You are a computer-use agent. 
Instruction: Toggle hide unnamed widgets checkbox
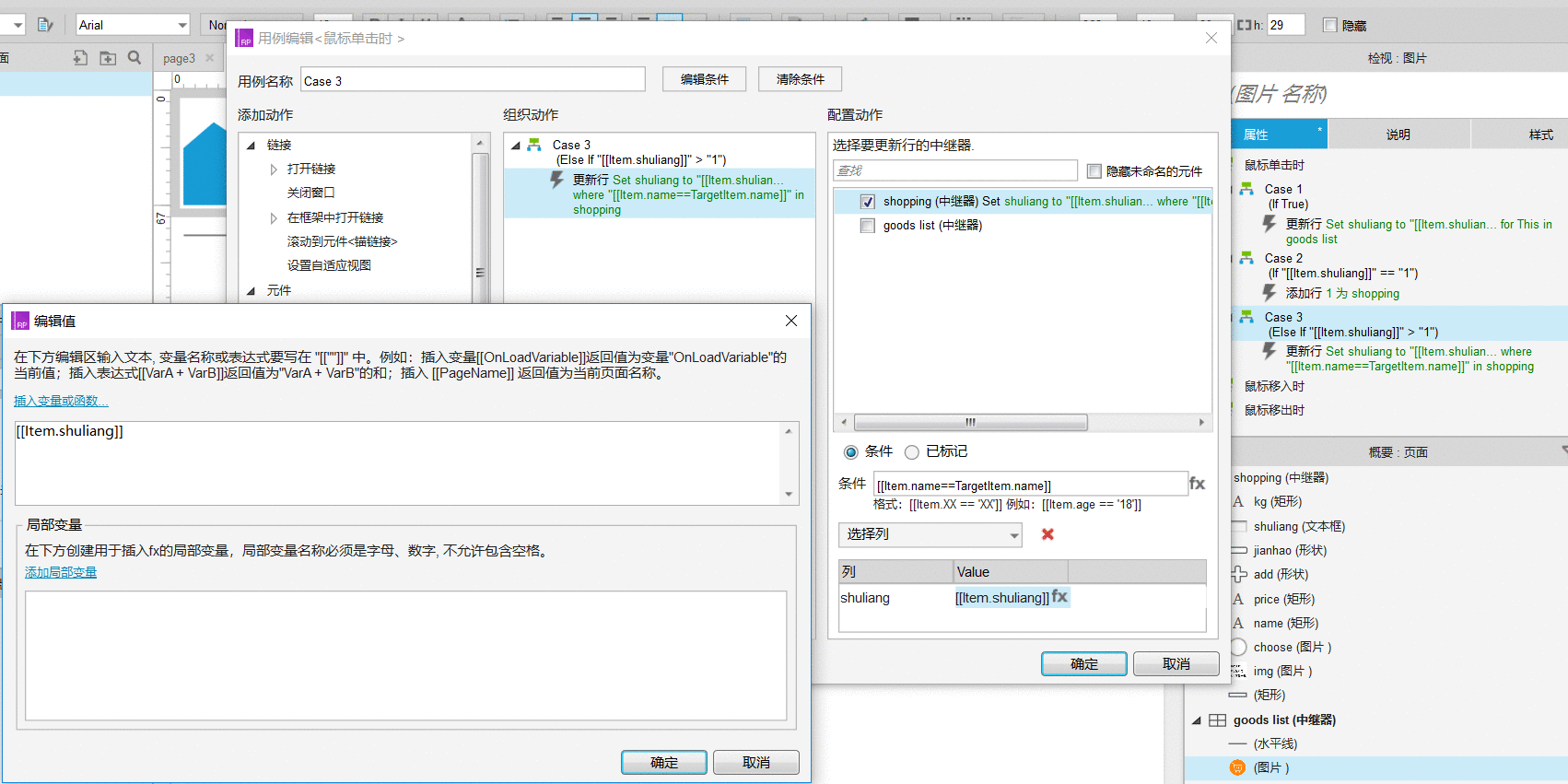point(1094,171)
